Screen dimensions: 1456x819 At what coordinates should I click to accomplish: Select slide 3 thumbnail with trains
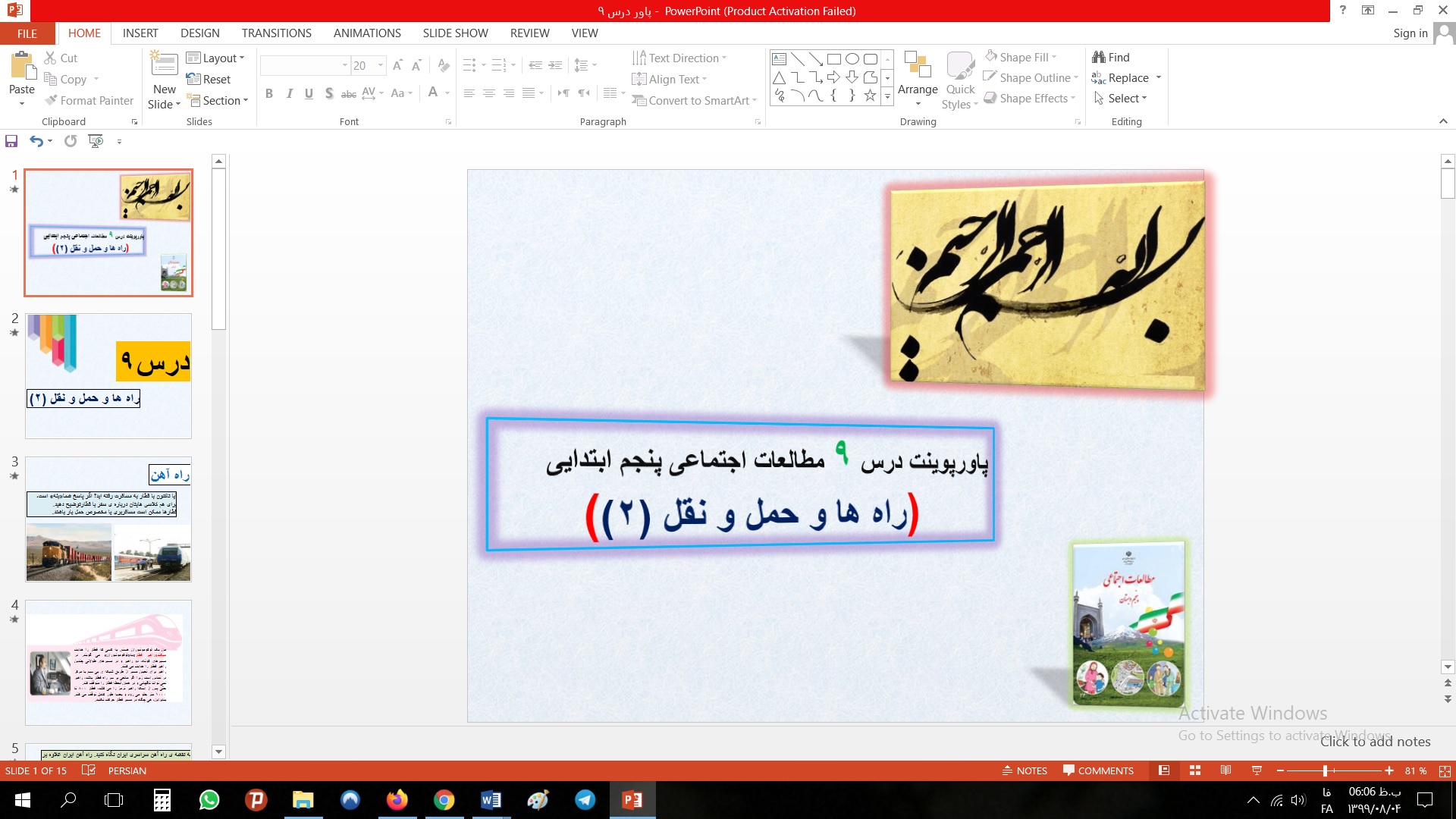pyautogui.click(x=108, y=519)
